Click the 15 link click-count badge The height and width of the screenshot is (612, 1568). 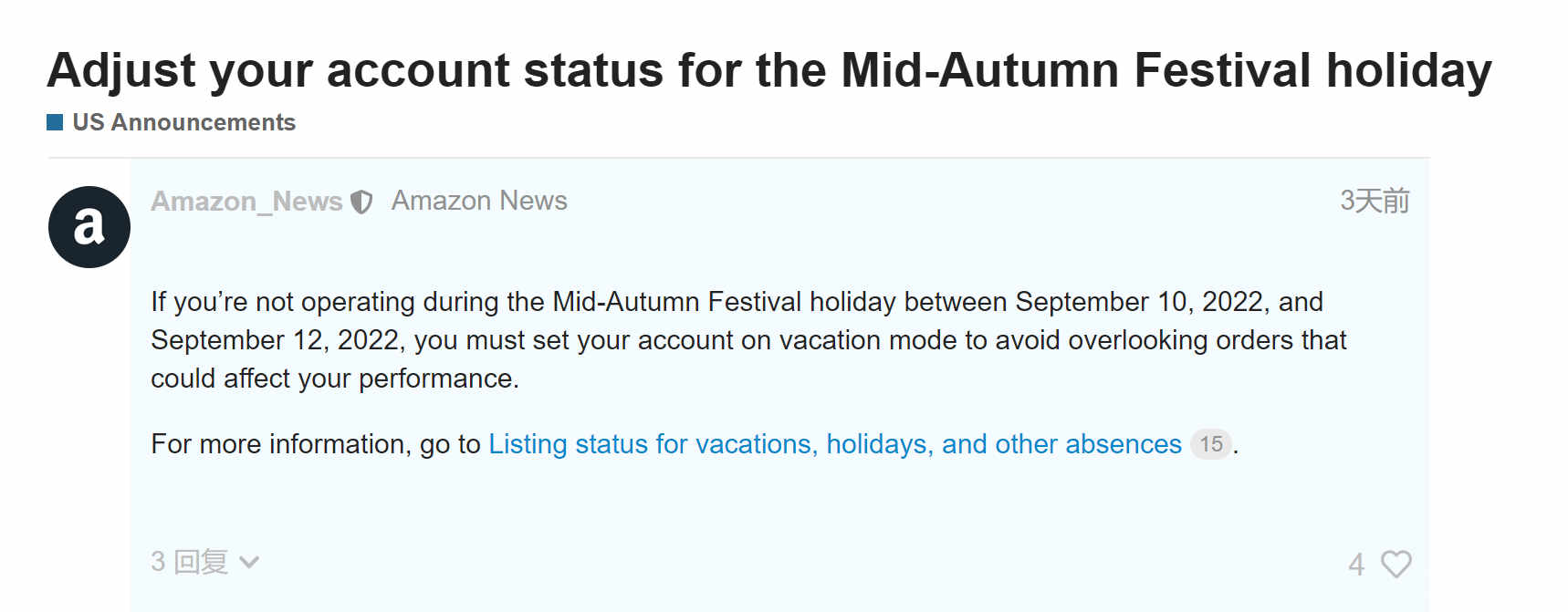coord(1211,444)
